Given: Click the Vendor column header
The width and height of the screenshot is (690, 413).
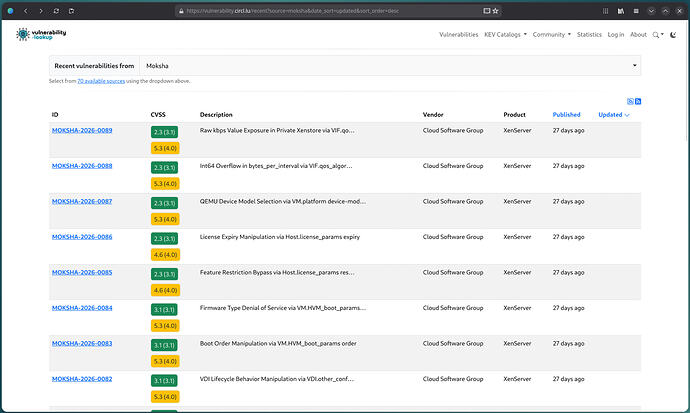Looking at the screenshot, I should [x=433, y=115].
